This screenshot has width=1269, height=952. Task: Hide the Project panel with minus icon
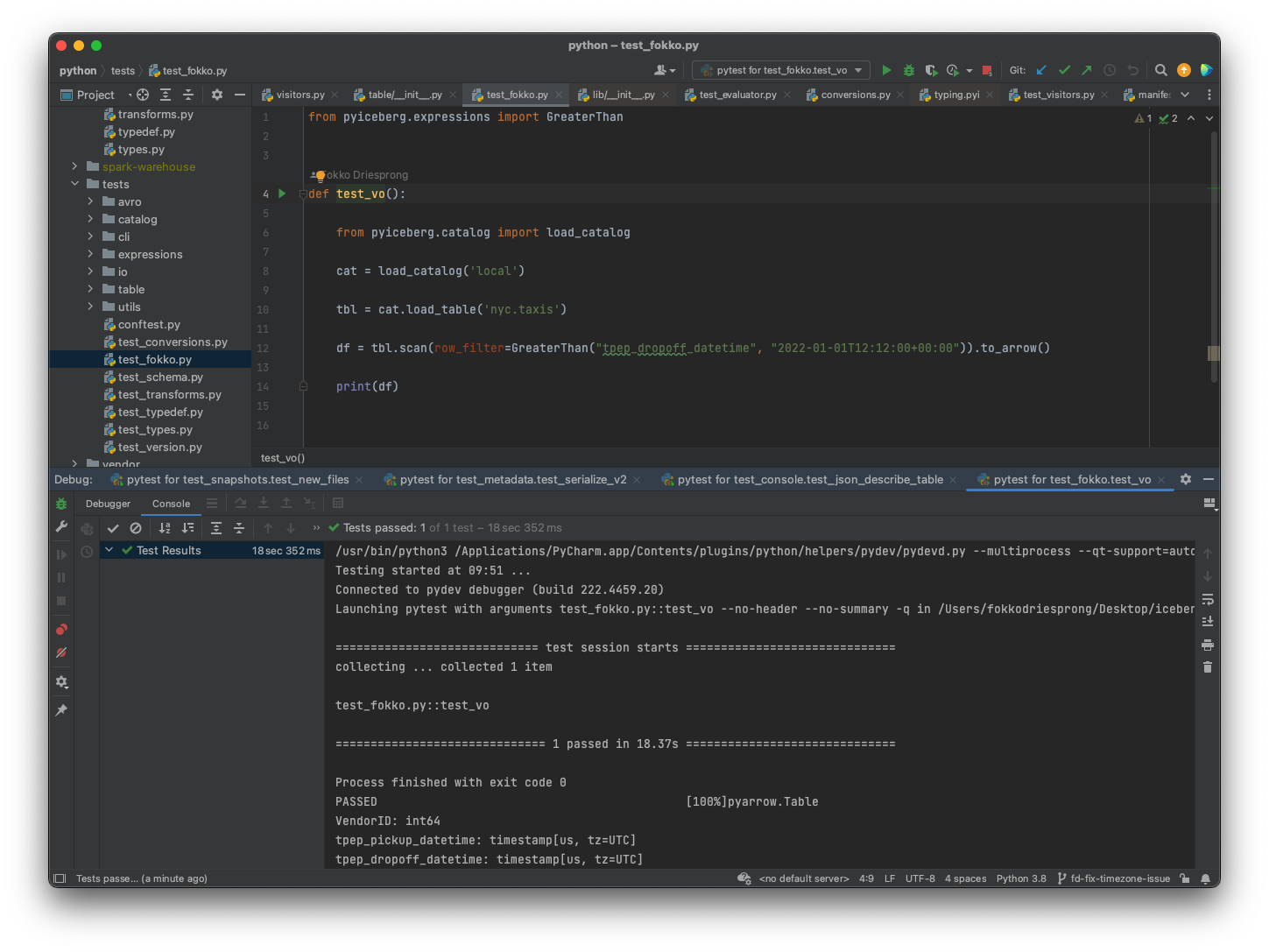click(x=240, y=95)
